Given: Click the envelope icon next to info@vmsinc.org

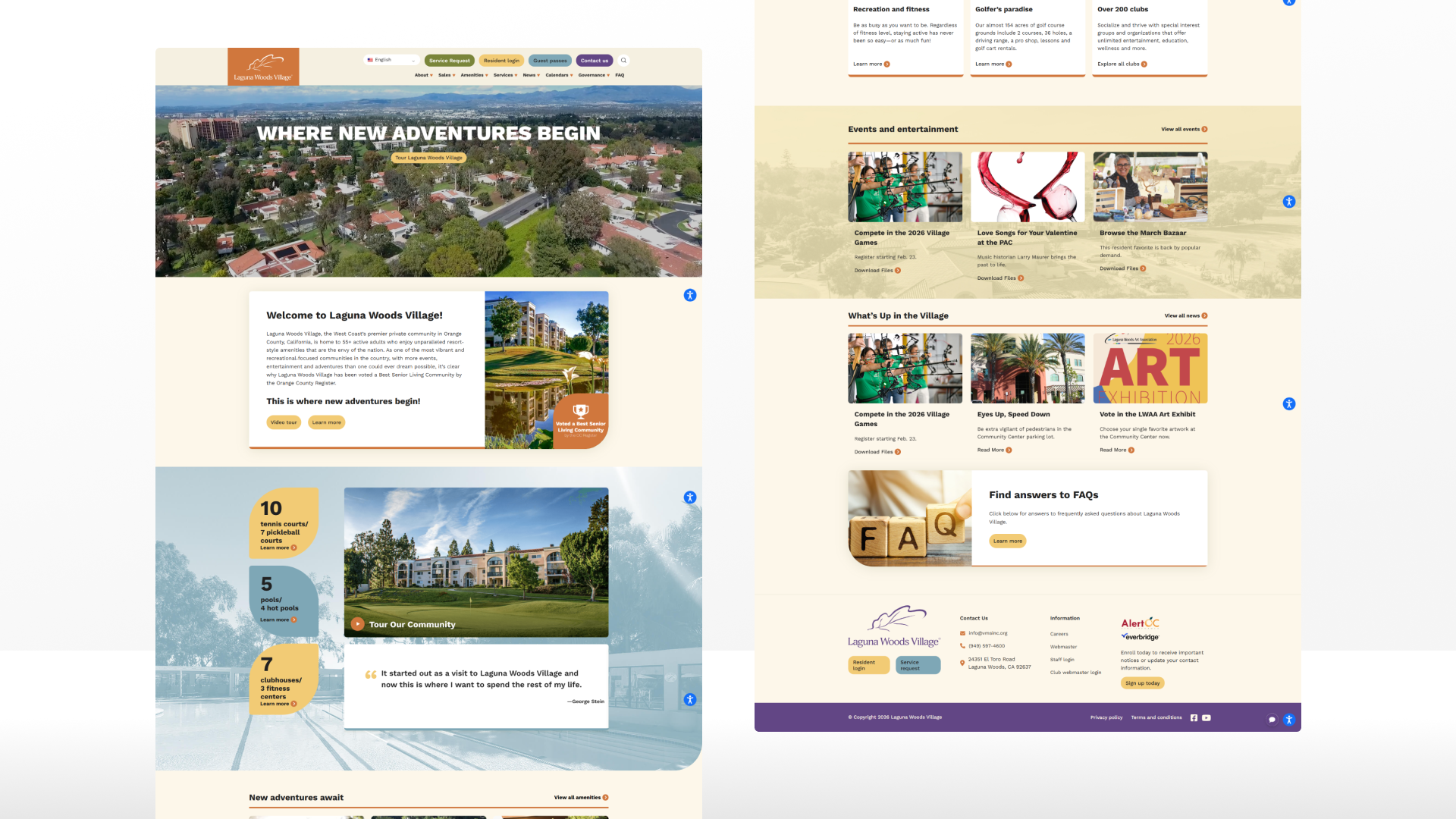Looking at the screenshot, I should coord(962,633).
